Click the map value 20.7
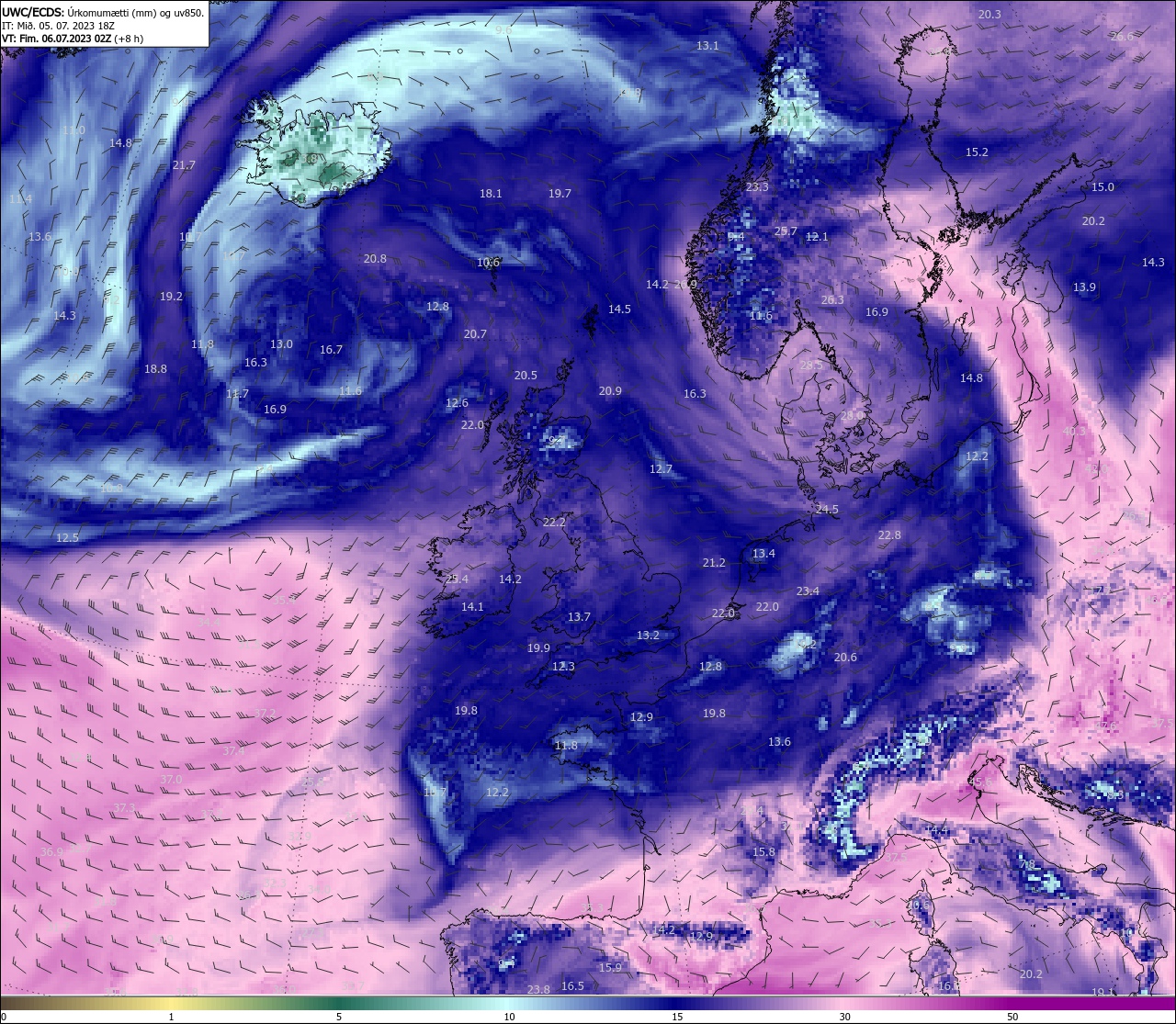This screenshot has height=1024, width=1176. pos(475,334)
